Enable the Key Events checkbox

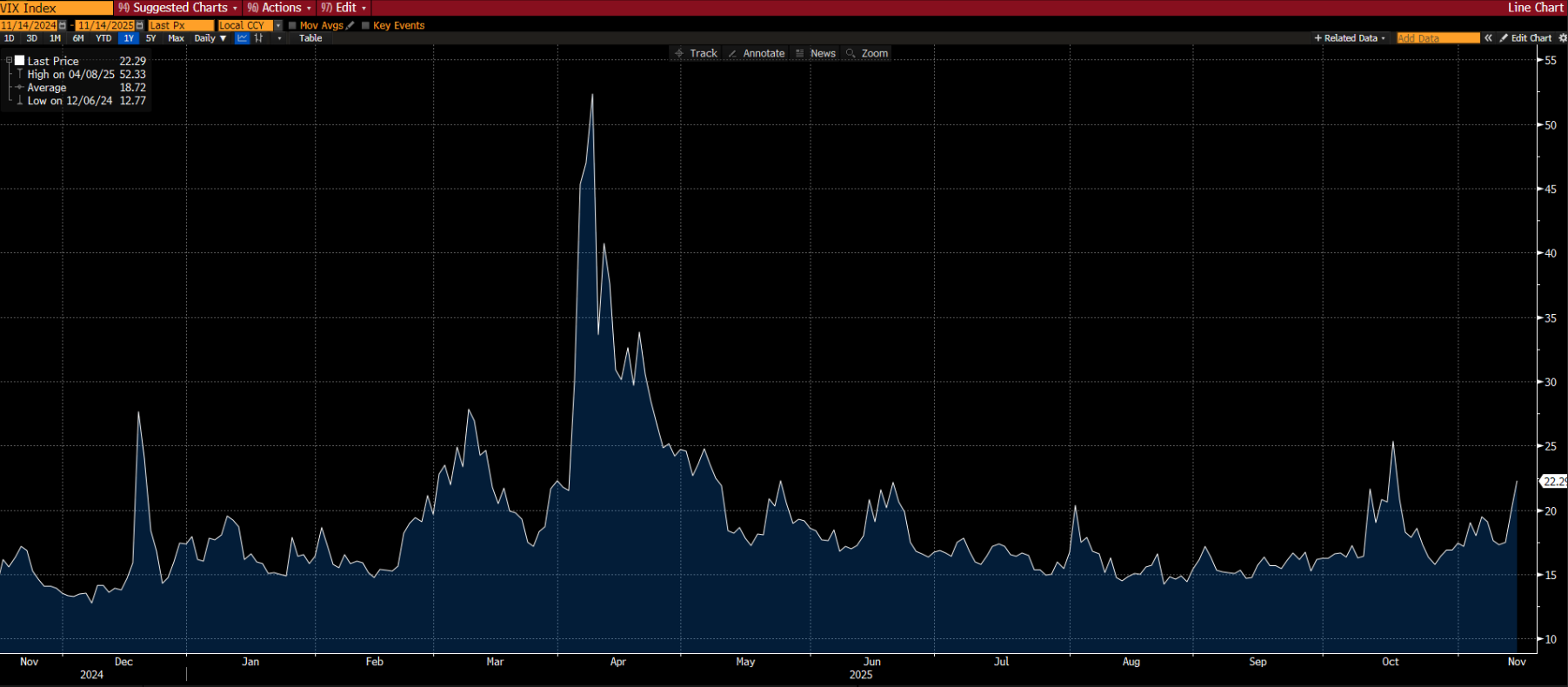tap(366, 25)
